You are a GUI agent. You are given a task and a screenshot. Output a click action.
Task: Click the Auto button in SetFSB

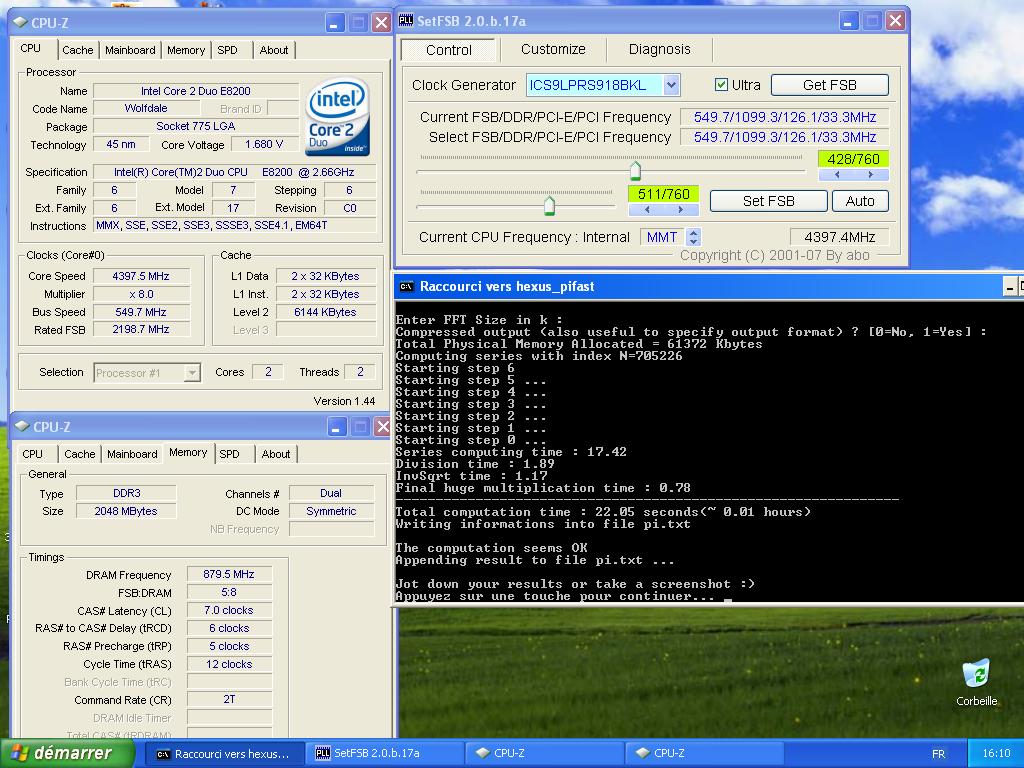(x=860, y=201)
